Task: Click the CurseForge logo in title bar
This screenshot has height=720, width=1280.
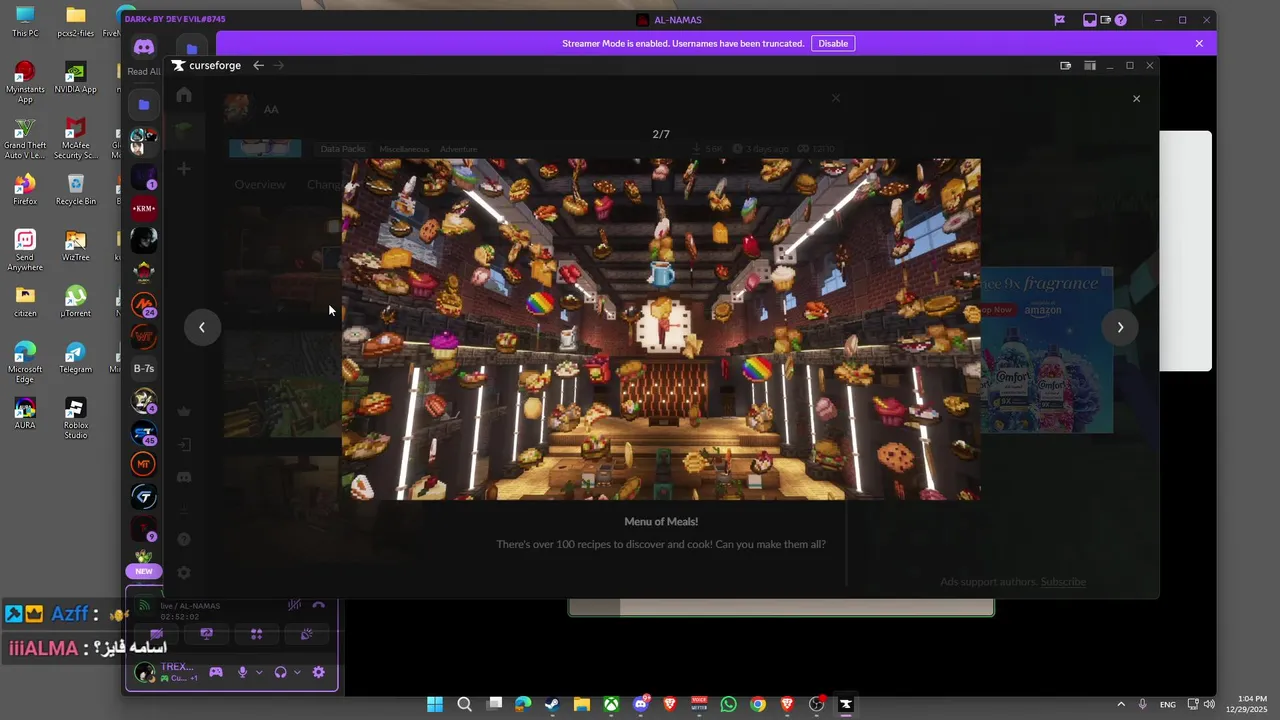Action: 206,65
